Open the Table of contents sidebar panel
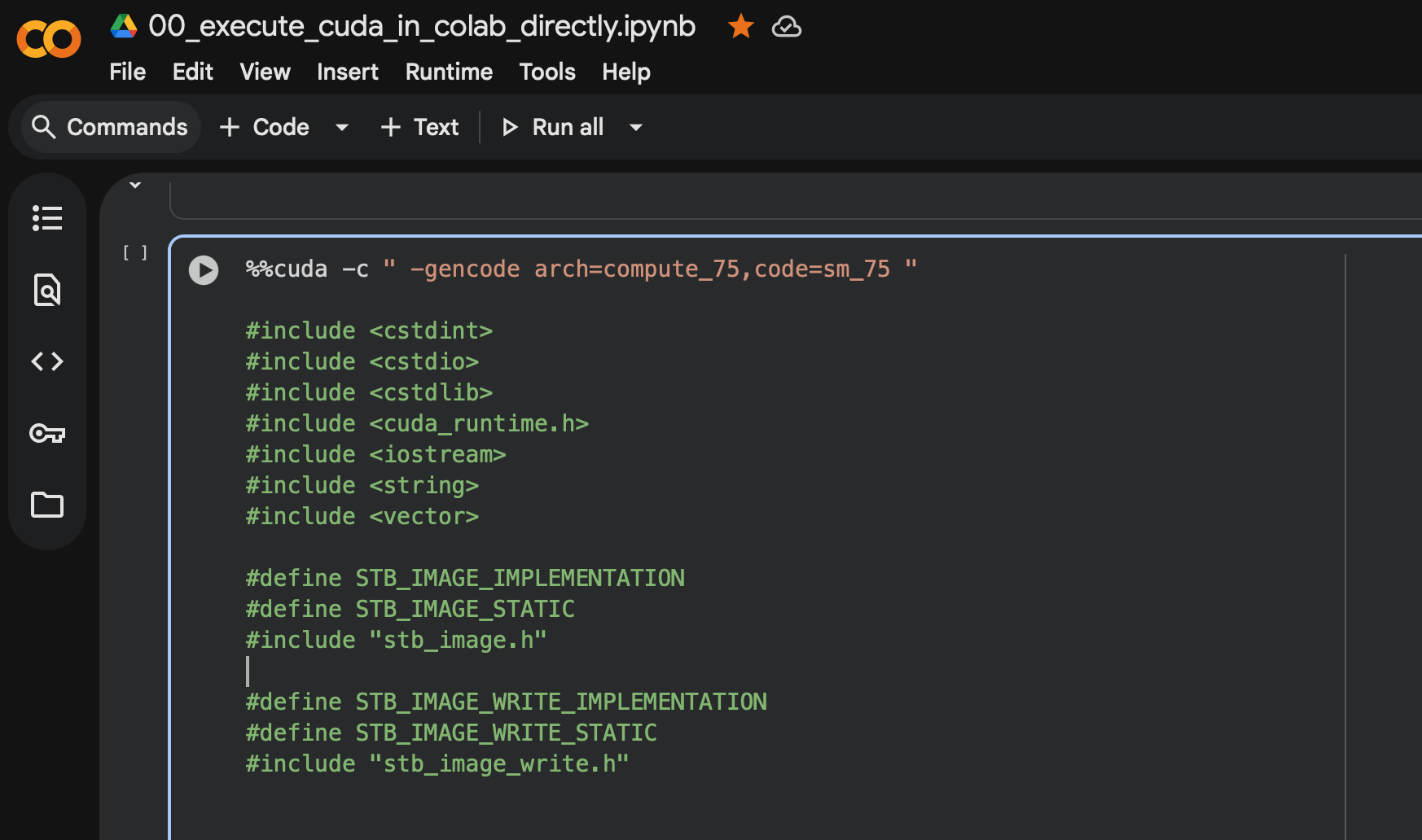 click(47, 218)
